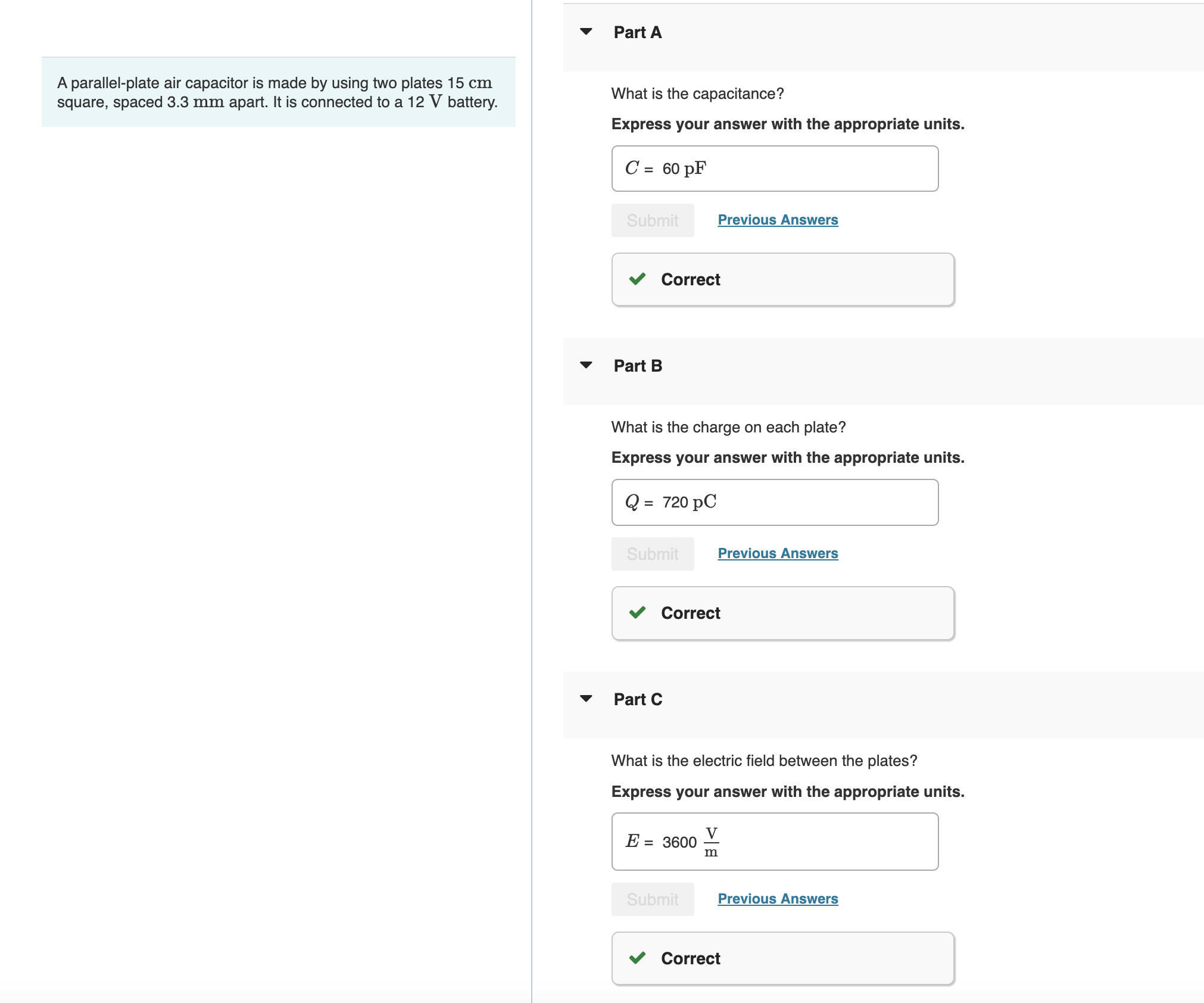This screenshot has height=1003, width=1204.
Task: Click the Submit button under electric field answer
Action: pyautogui.click(x=653, y=899)
